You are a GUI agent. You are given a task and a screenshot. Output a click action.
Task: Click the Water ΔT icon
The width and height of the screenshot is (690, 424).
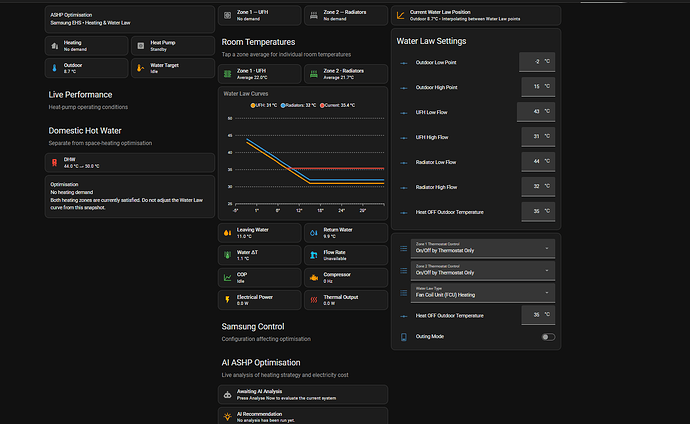228,255
